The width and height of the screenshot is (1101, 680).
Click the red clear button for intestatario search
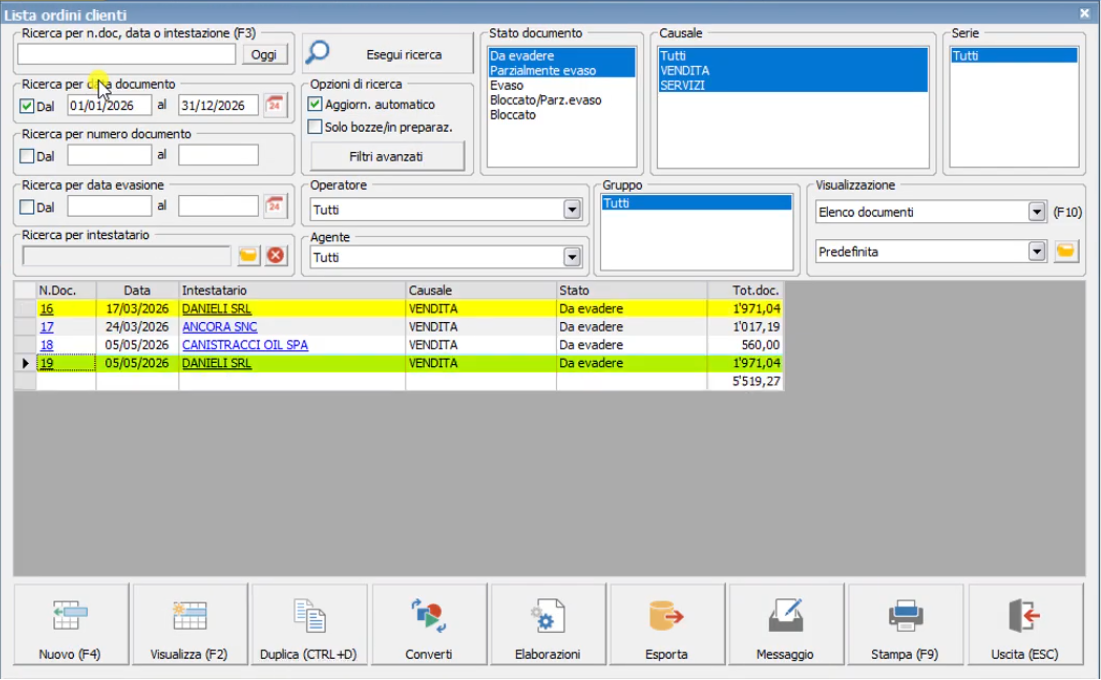click(x=275, y=255)
